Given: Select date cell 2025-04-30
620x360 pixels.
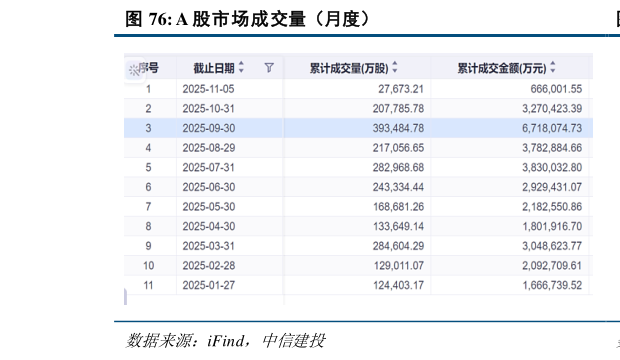Looking at the screenshot, I should tap(209, 226).
